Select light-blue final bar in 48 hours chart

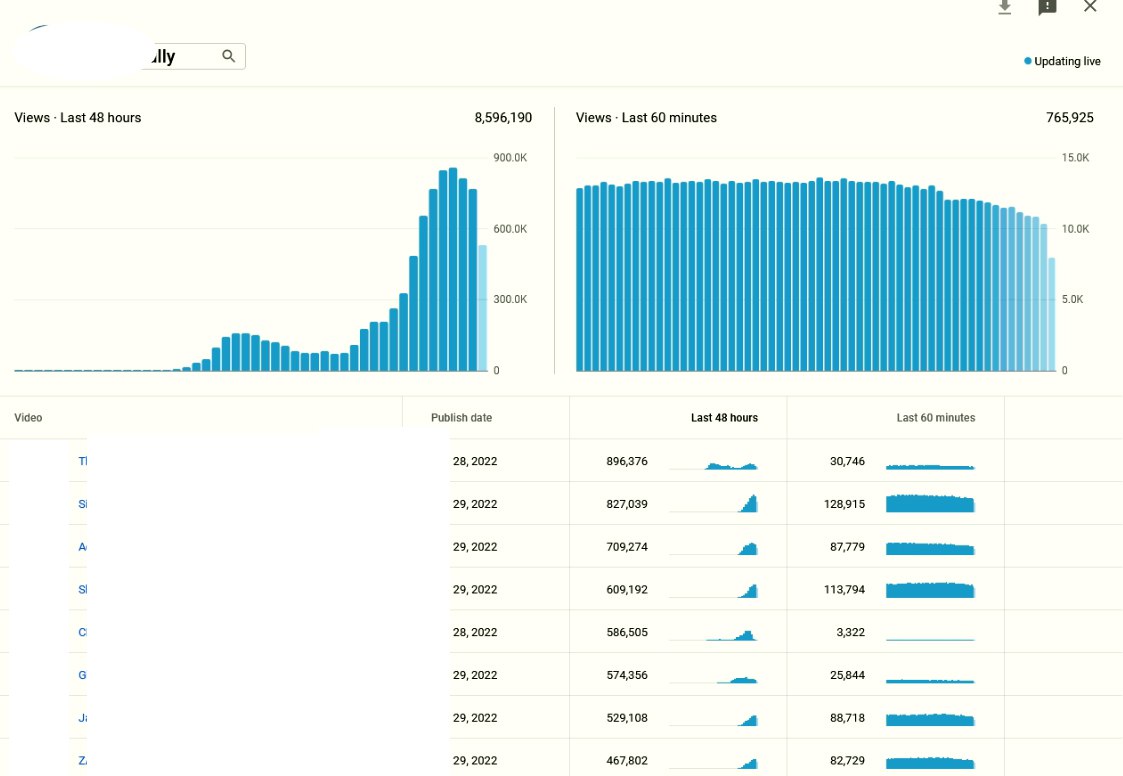pyautogui.click(x=482, y=308)
